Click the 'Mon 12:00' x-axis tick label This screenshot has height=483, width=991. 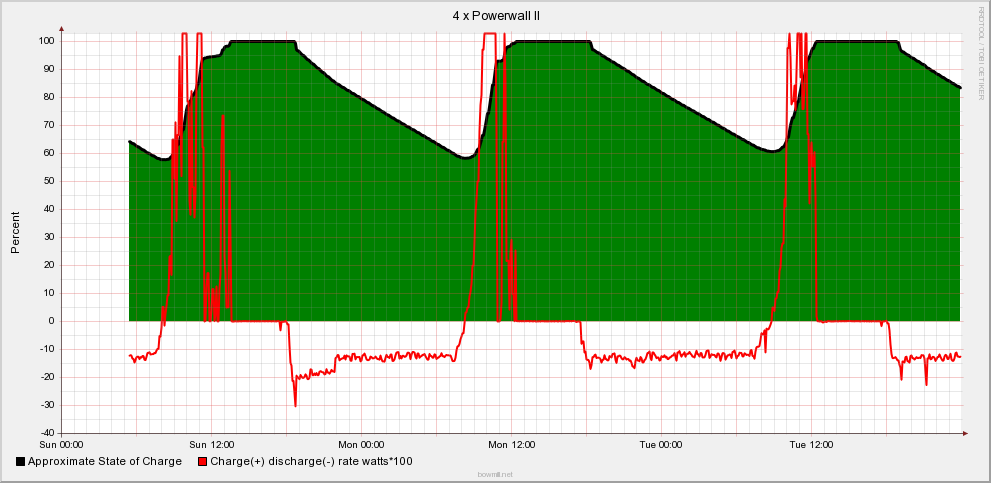pos(511,445)
